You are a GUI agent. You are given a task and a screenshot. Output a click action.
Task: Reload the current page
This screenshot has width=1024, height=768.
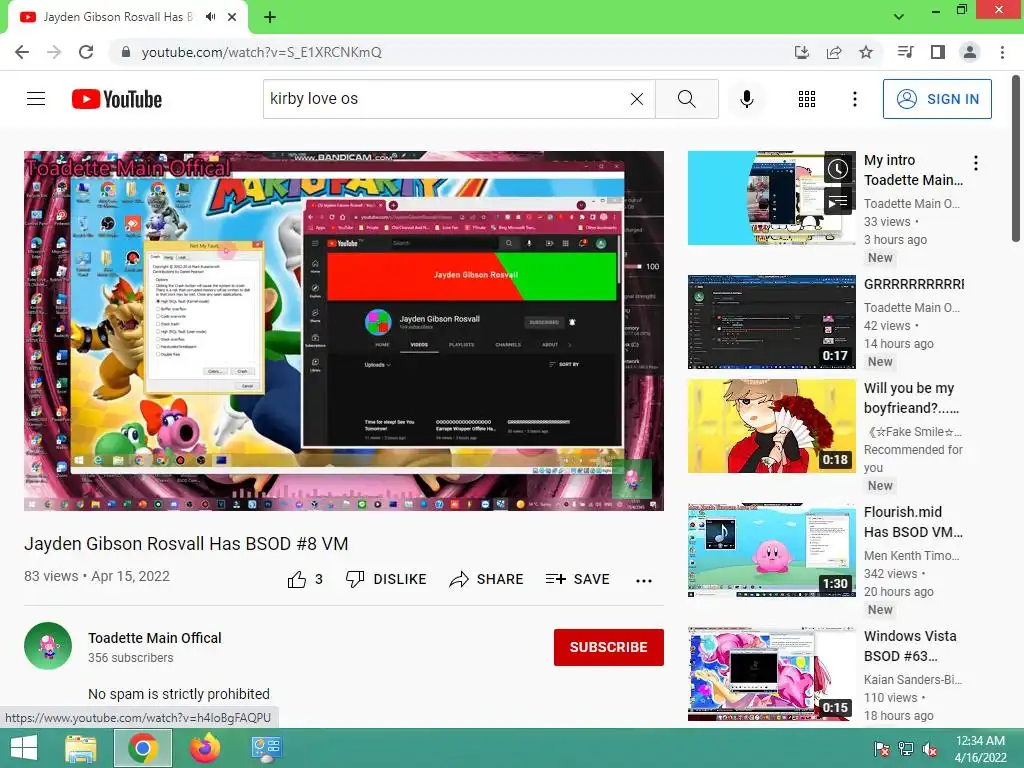pos(86,52)
